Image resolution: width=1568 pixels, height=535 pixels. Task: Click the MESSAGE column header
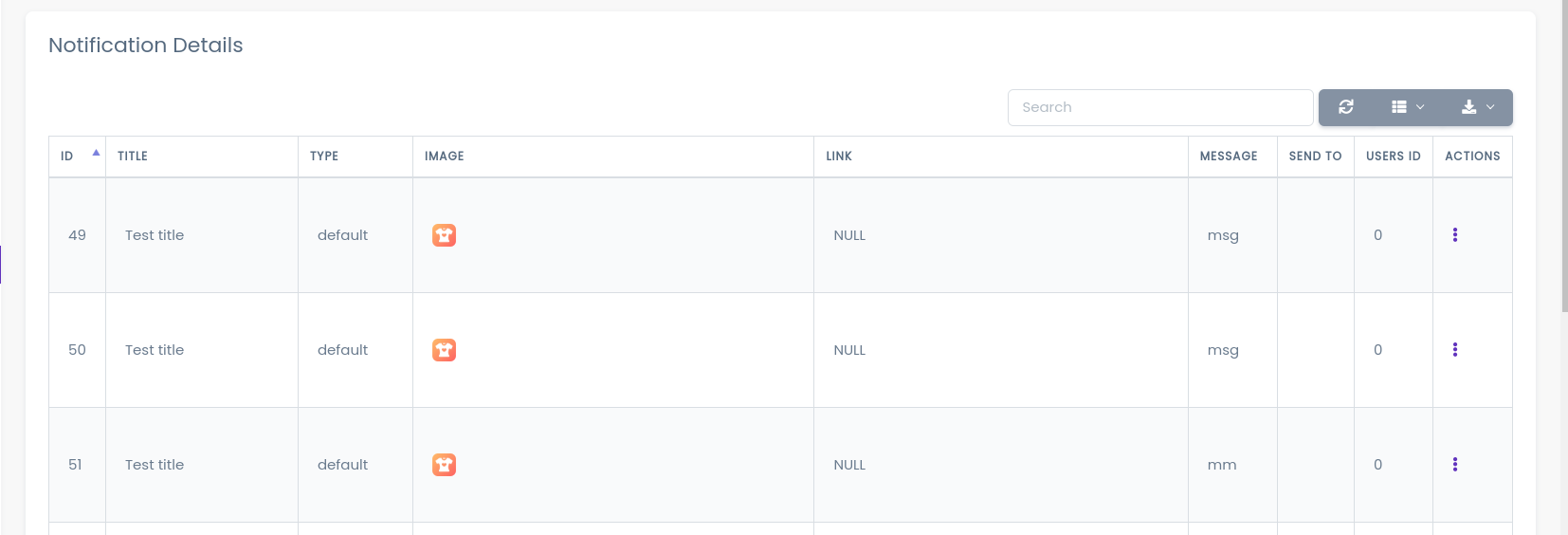[x=1229, y=157]
